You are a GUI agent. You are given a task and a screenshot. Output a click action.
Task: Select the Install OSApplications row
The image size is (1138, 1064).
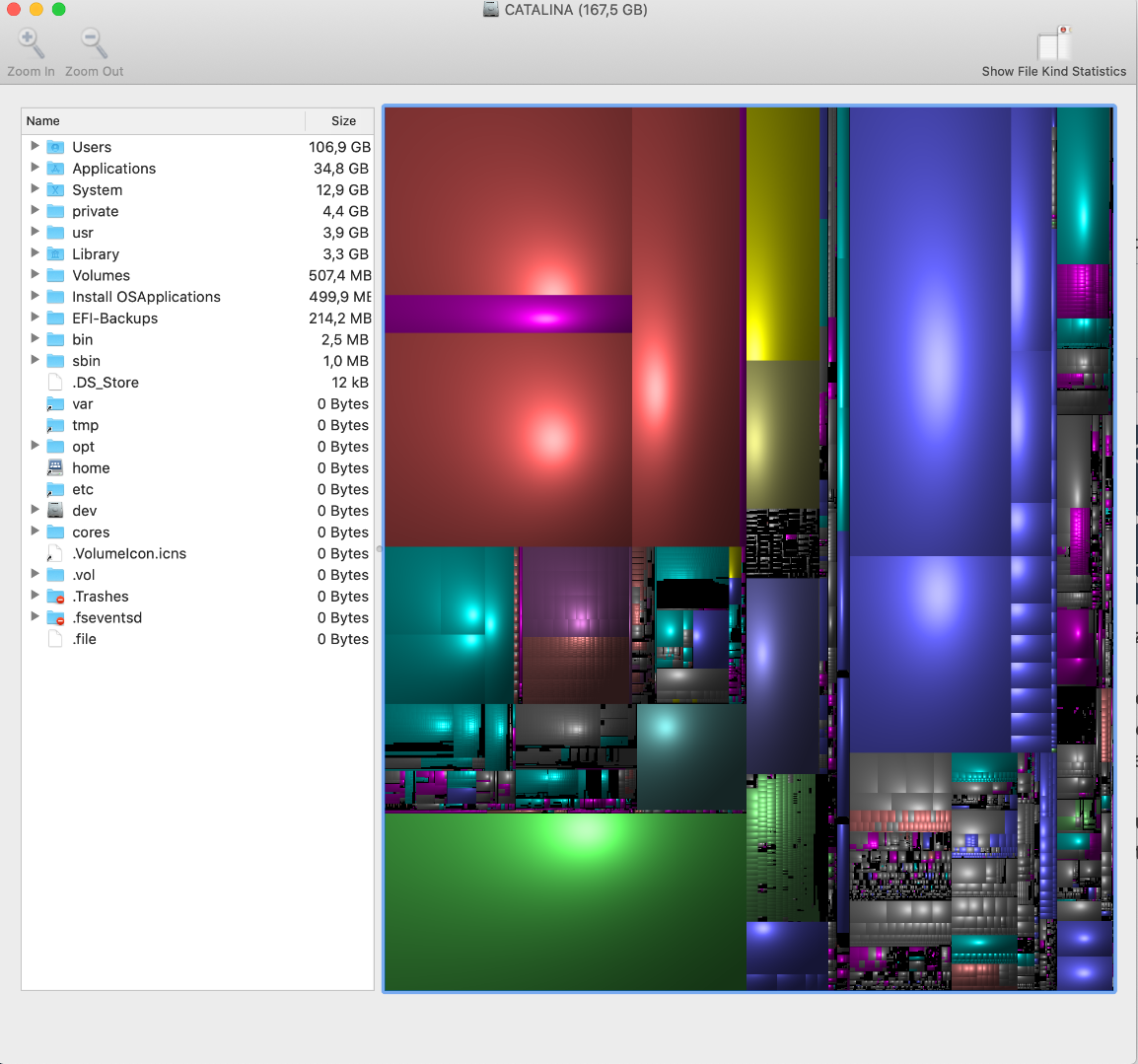coord(146,297)
